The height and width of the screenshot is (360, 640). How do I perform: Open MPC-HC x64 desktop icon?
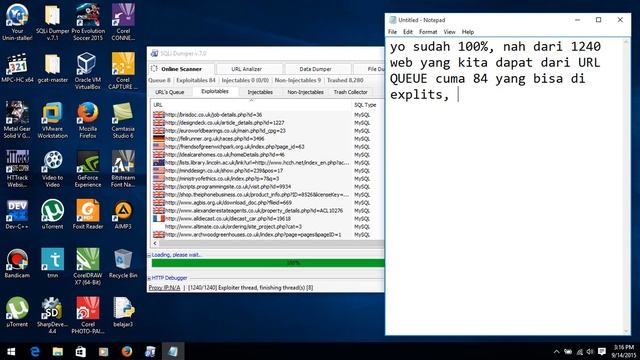17,68
